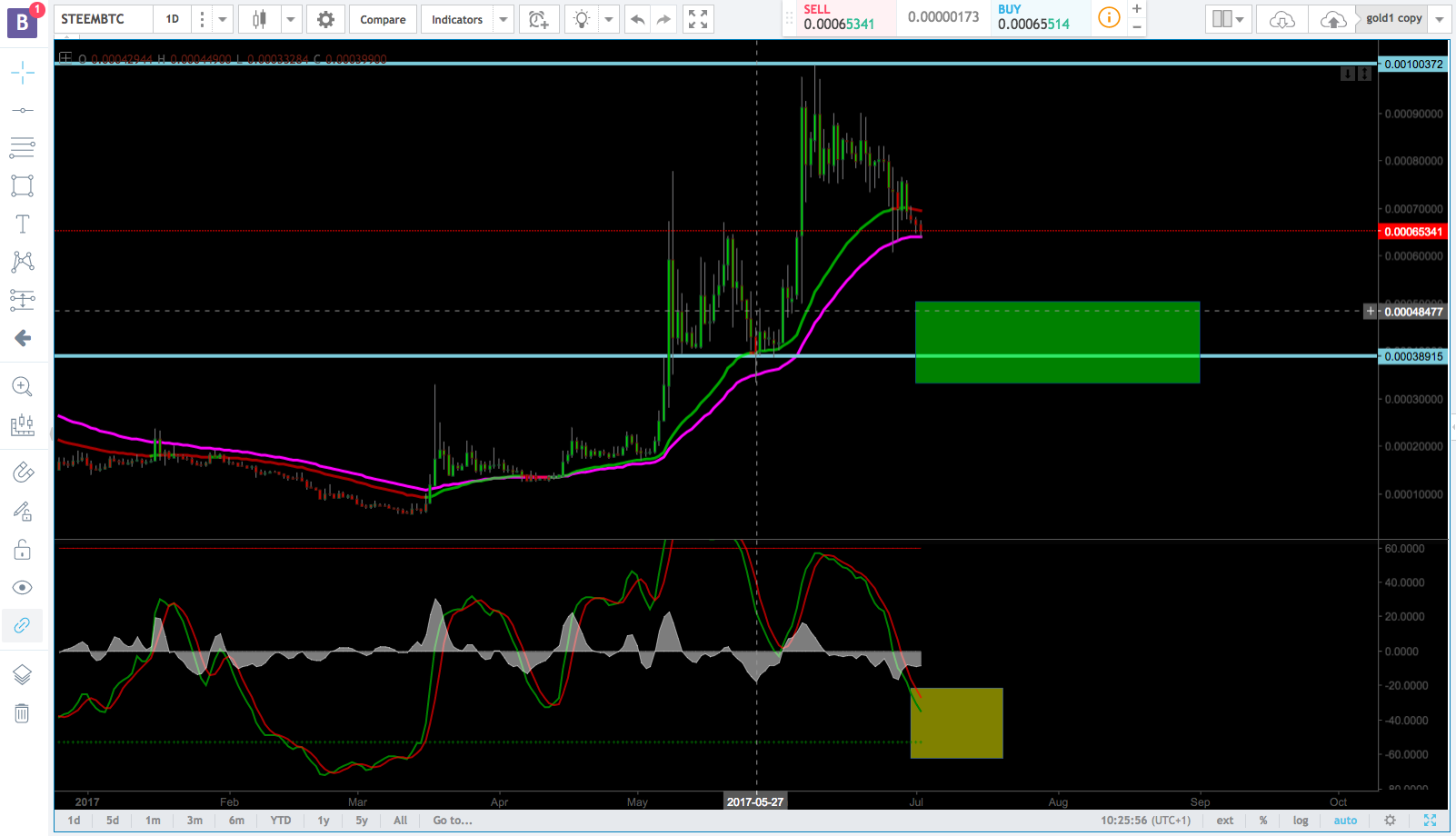Viewport: 1456px width, 836px height.
Task: Select the trend line drawing tool
Action: [x=23, y=110]
